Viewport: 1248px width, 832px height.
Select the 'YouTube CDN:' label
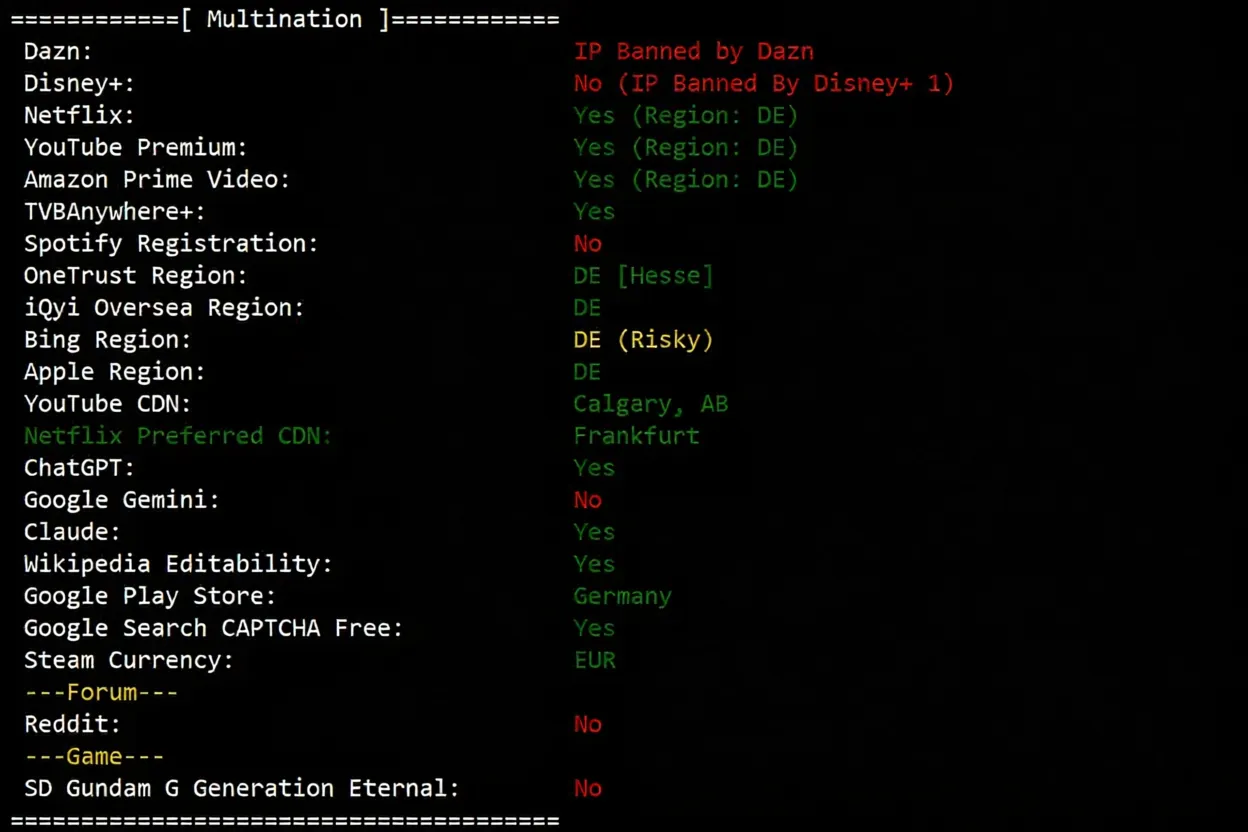(107, 403)
